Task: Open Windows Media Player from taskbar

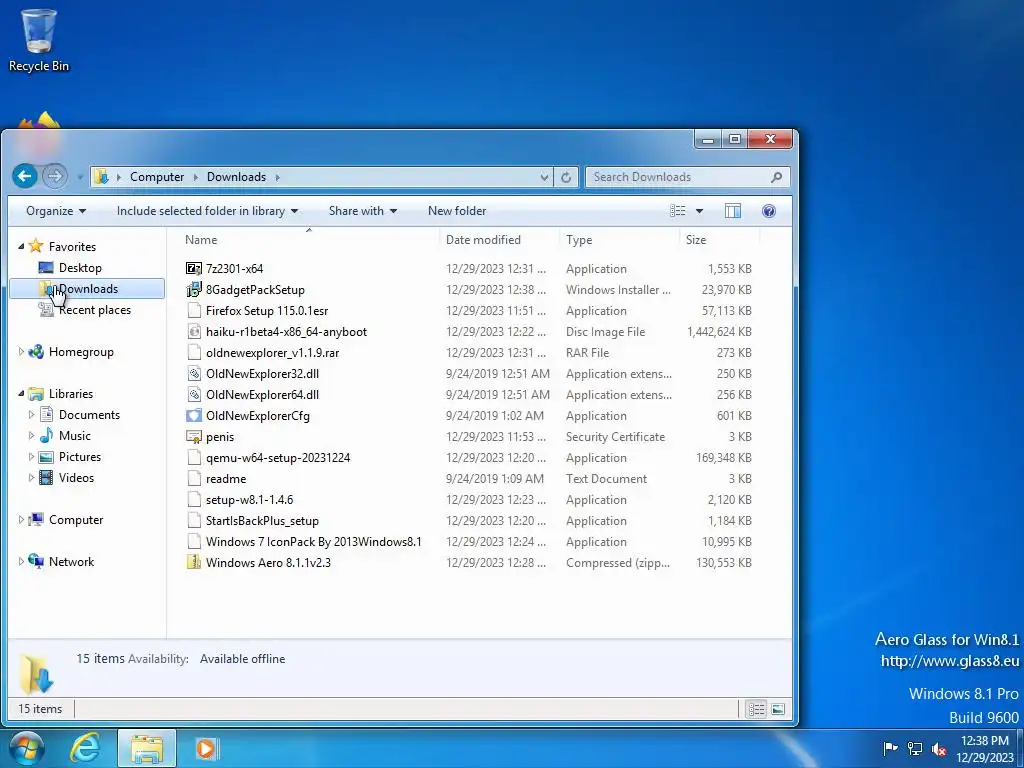Action: point(205,748)
